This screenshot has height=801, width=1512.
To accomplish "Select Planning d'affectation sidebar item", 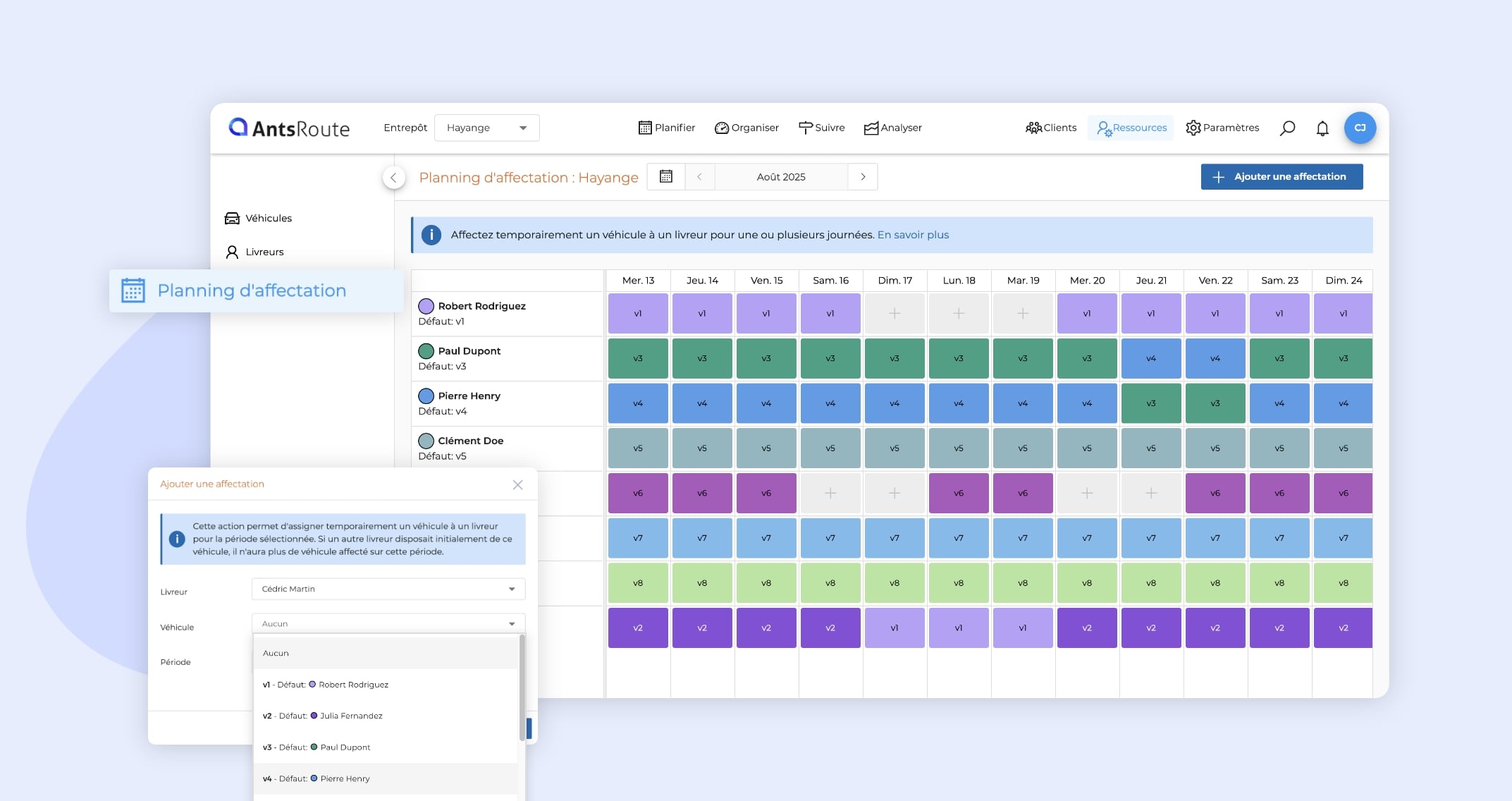I will 257,291.
